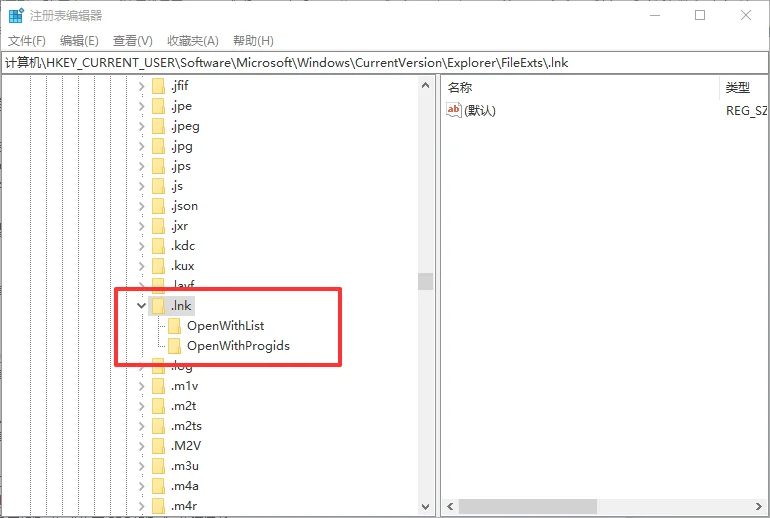Click the OpenWithProgids folder icon
The image size is (770, 518).
click(174, 346)
